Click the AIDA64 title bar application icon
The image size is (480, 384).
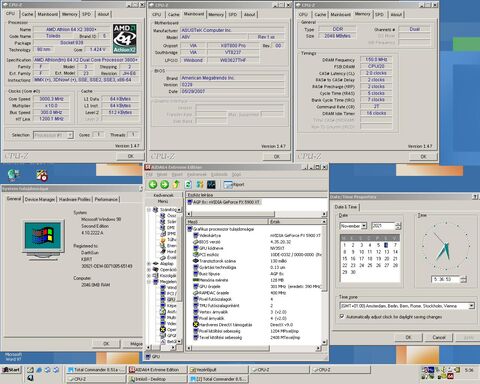[148, 167]
